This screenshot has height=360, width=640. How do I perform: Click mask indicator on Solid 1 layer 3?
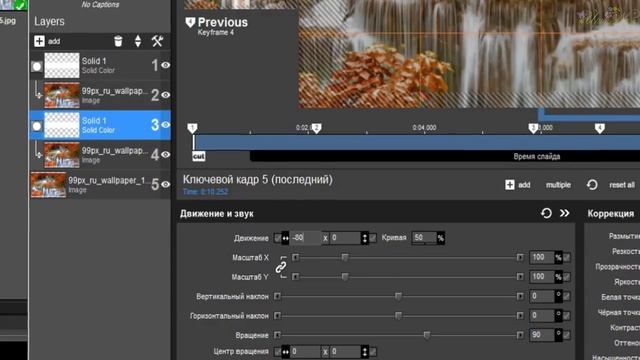tap(37, 126)
